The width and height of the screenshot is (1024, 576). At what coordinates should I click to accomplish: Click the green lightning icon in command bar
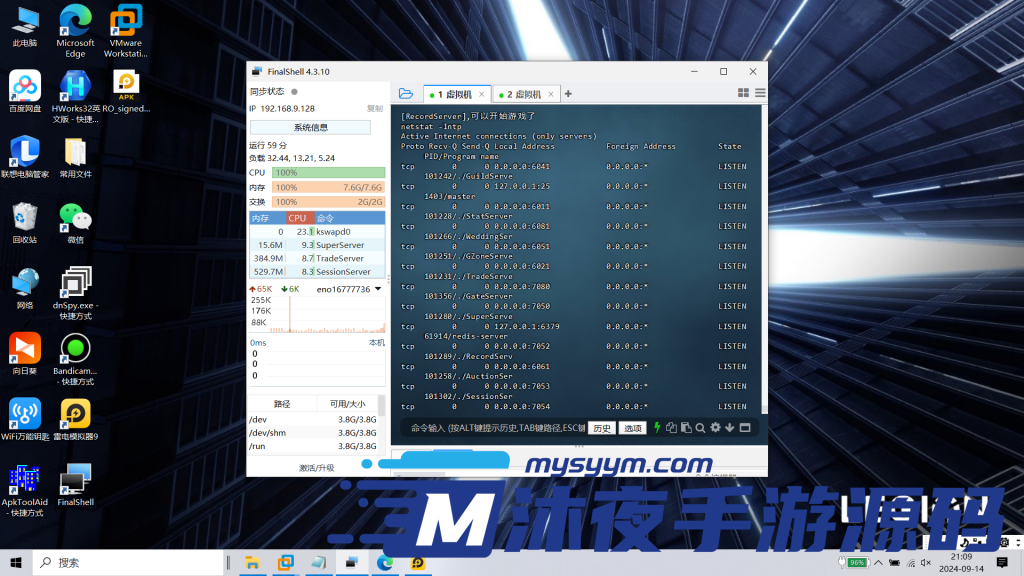pos(657,427)
